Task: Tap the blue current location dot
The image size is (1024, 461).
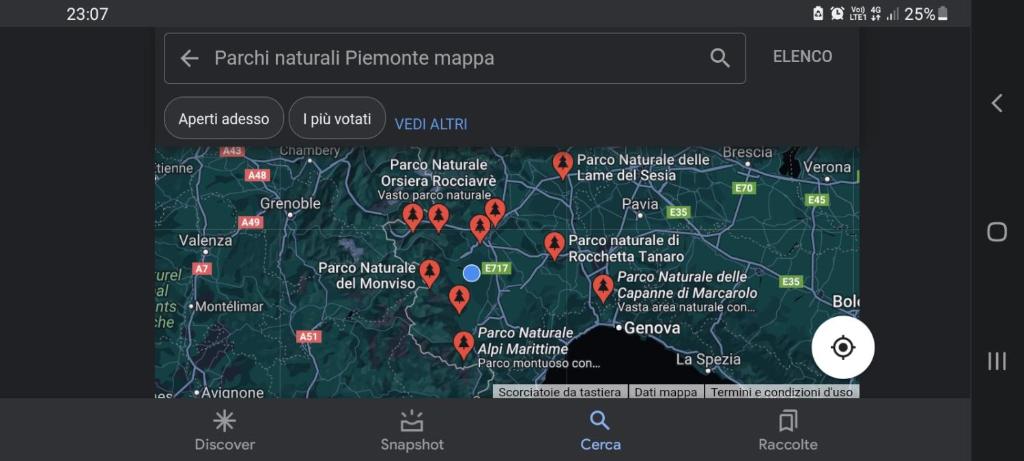Action: coord(472,273)
